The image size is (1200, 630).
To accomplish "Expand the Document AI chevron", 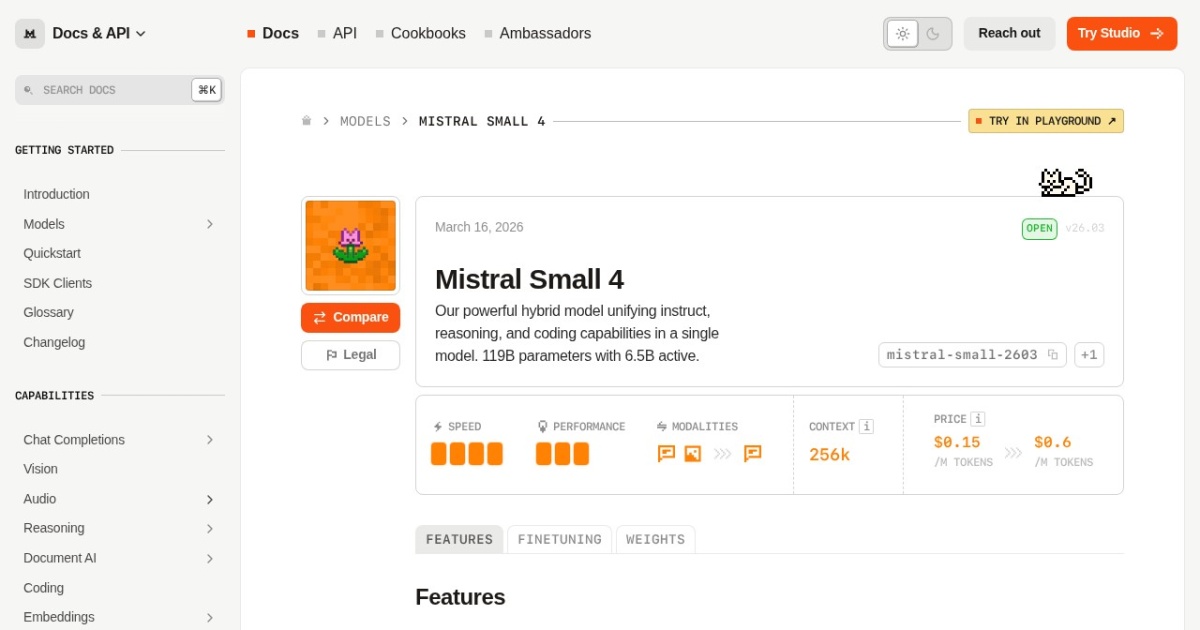I will pos(210,558).
